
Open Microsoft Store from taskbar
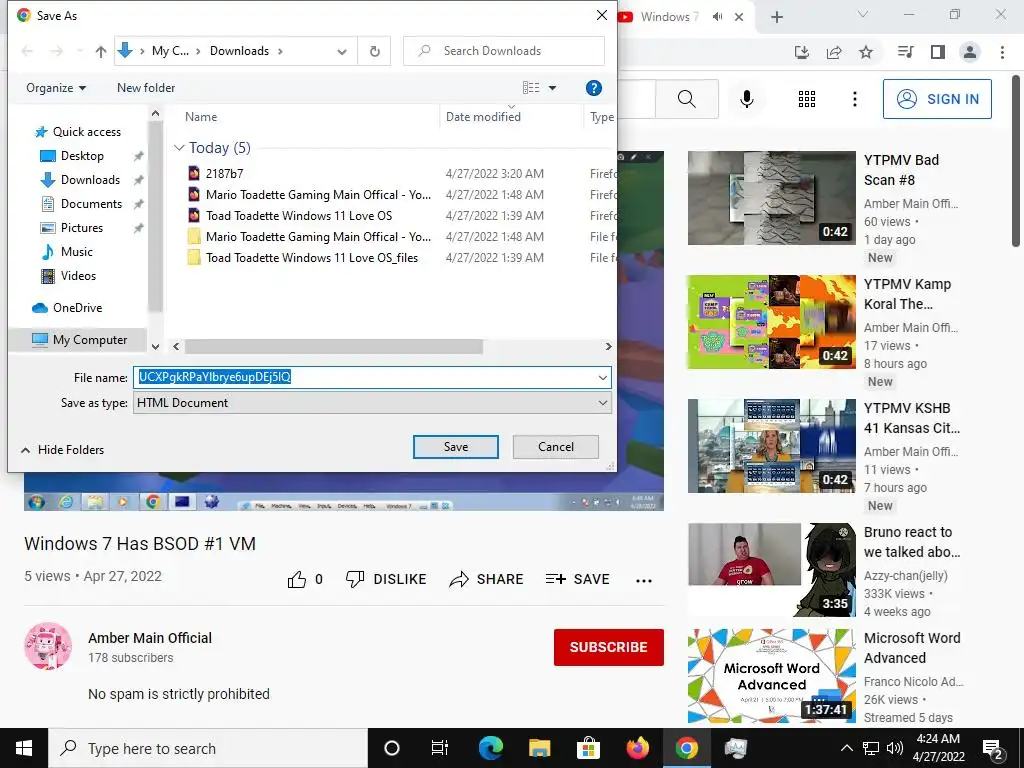[588, 748]
